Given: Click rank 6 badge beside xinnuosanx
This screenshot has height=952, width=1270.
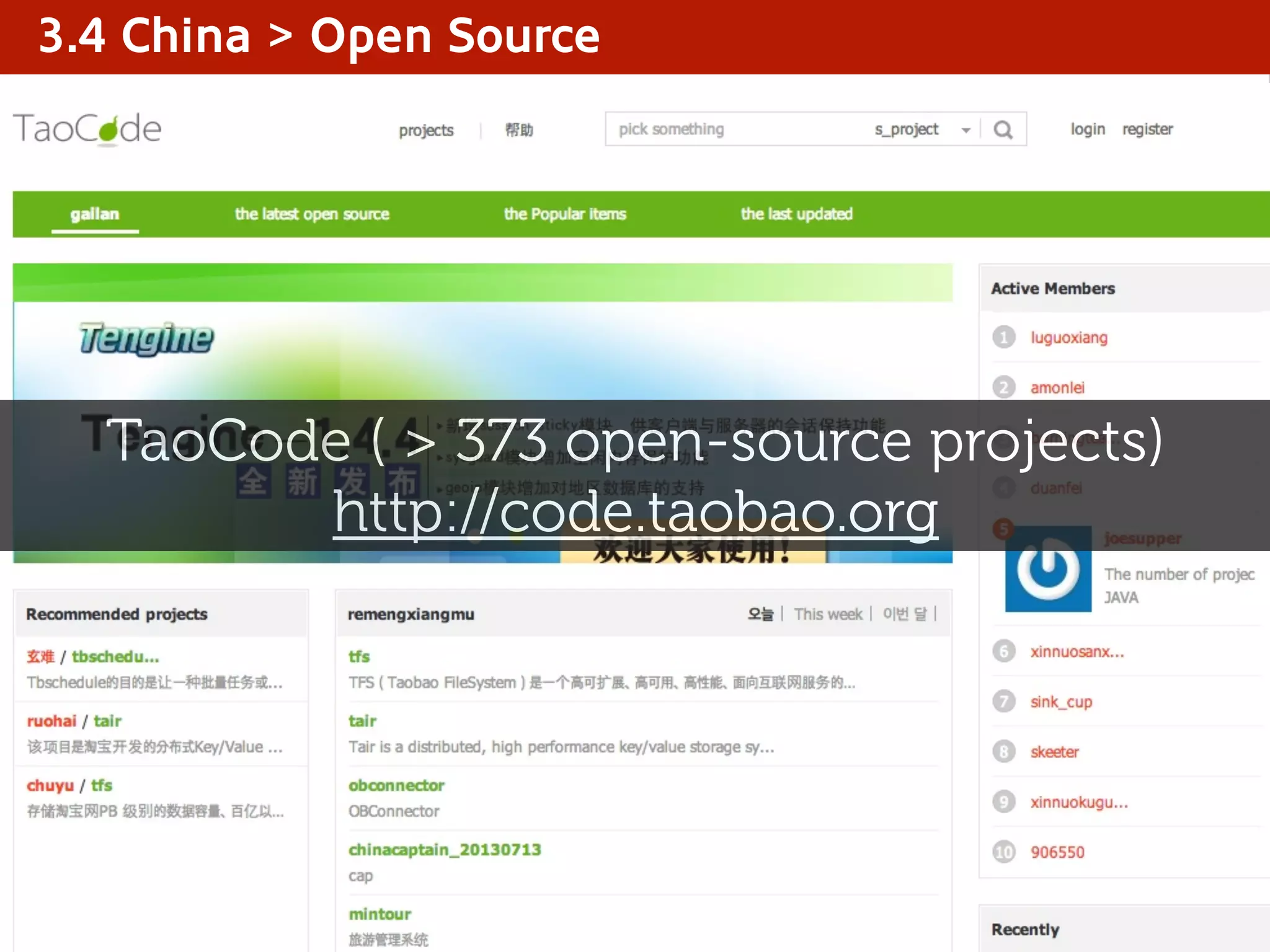Looking at the screenshot, I should pos(1003,651).
